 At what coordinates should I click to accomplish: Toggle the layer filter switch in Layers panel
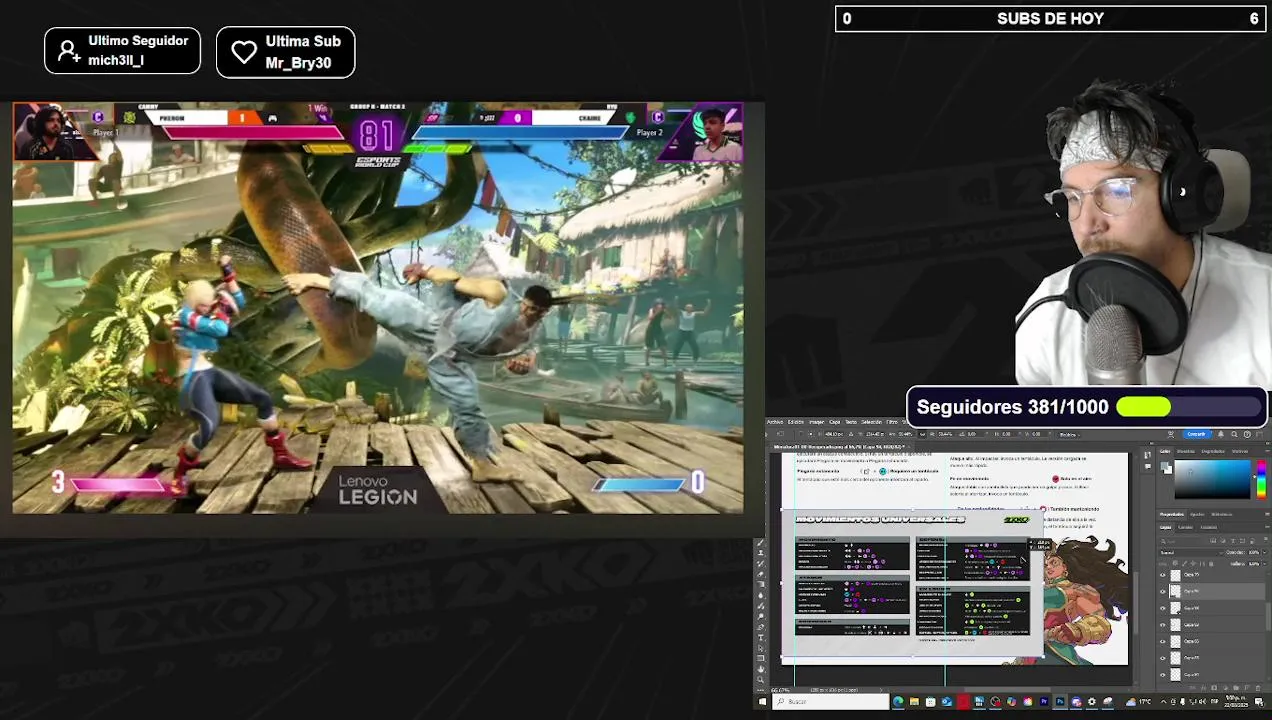coord(1265,539)
